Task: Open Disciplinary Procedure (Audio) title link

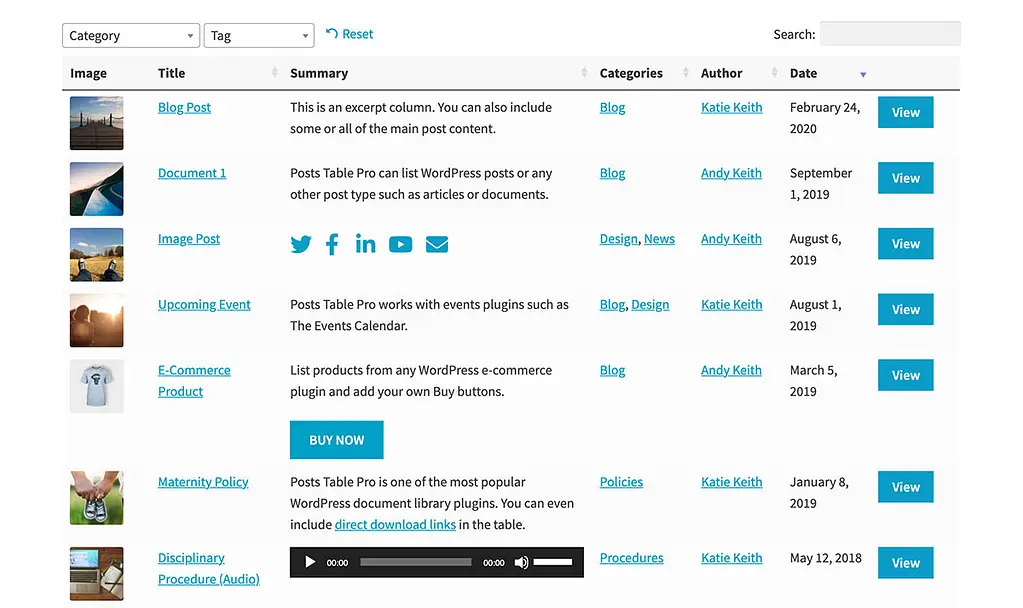Action: tap(209, 568)
